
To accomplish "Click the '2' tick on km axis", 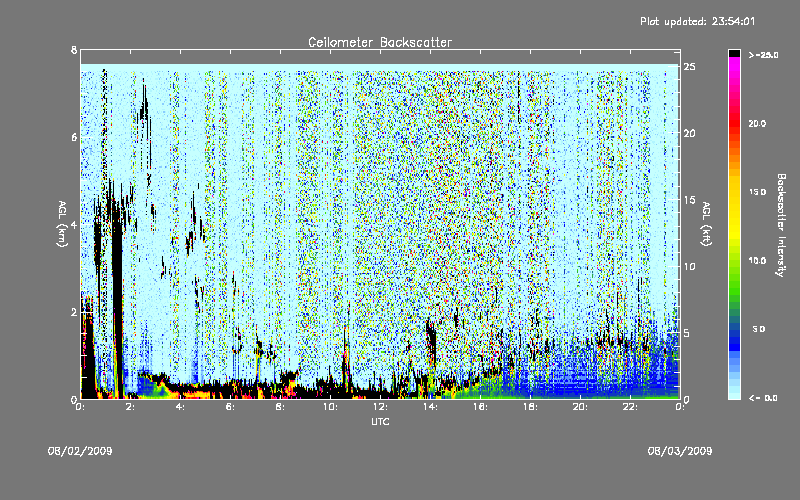I will coord(74,312).
